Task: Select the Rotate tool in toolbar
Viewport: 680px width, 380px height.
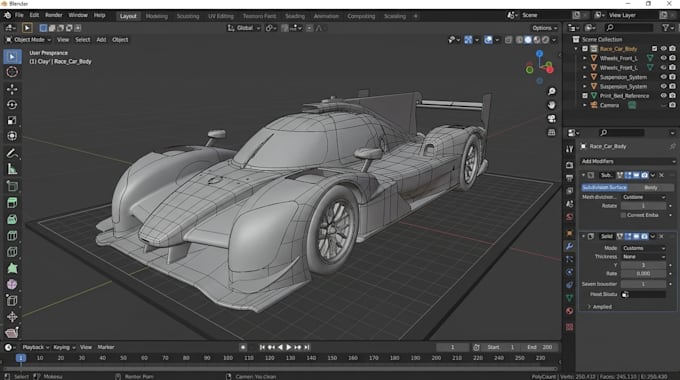Action: (12, 105)
